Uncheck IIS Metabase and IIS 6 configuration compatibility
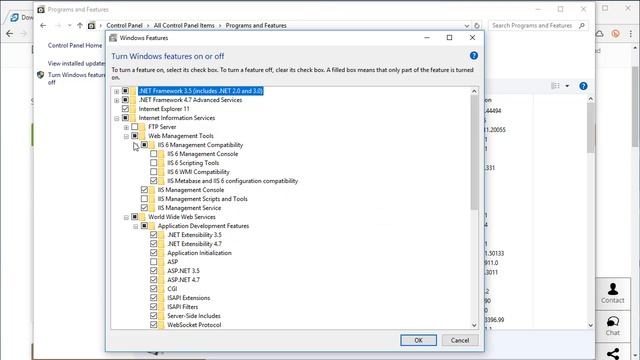 (x=153, y=180)
